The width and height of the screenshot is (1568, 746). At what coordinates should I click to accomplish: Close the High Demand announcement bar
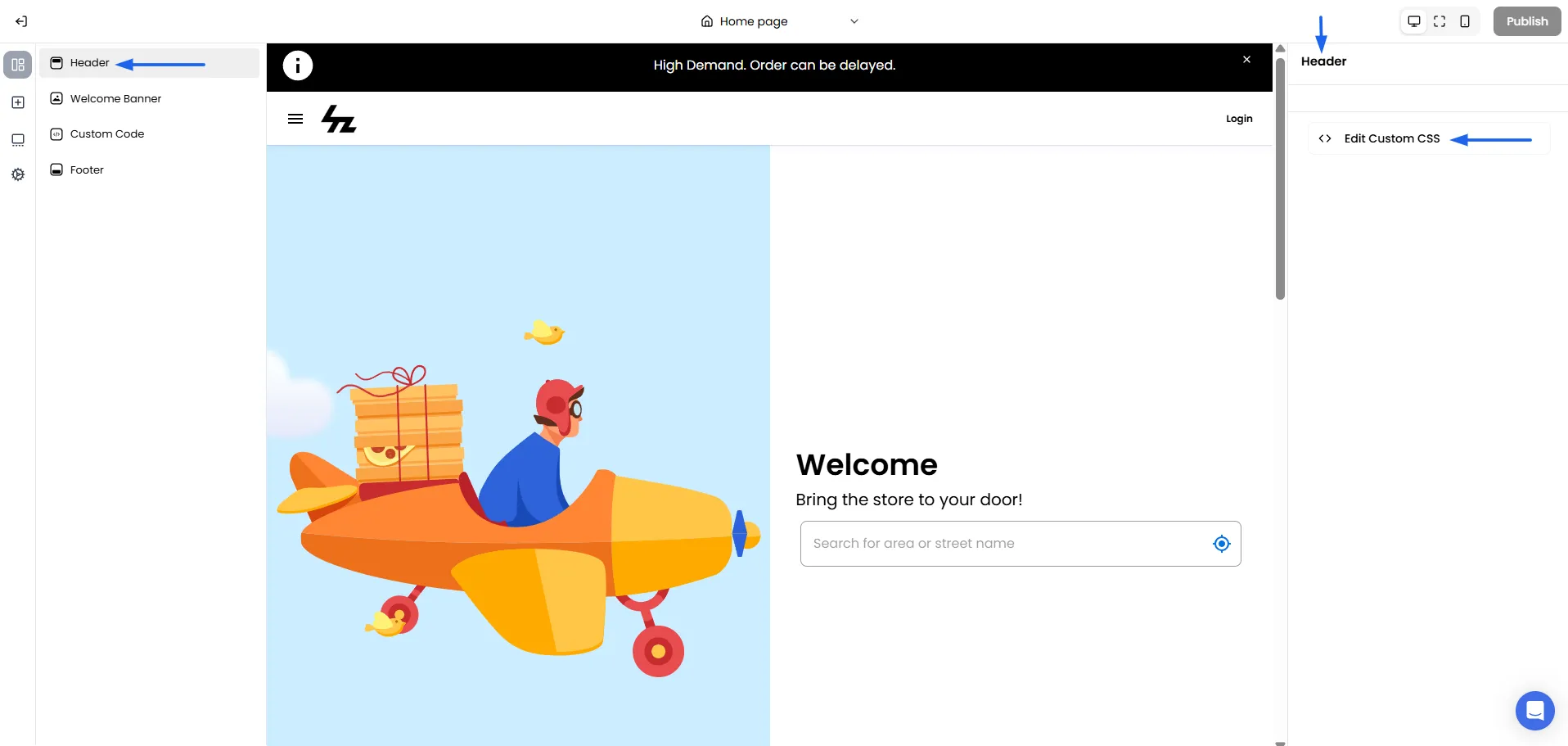1246,60
